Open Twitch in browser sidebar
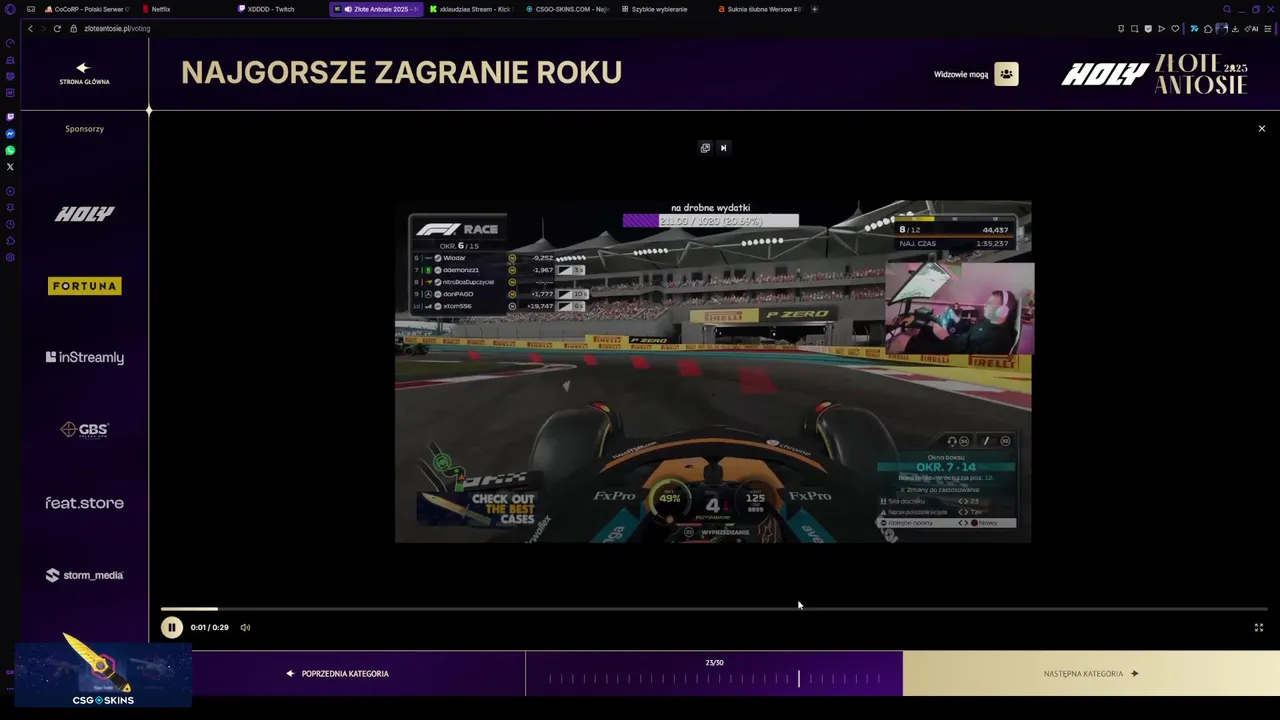The image size is (1280, 720). (10, 117)
